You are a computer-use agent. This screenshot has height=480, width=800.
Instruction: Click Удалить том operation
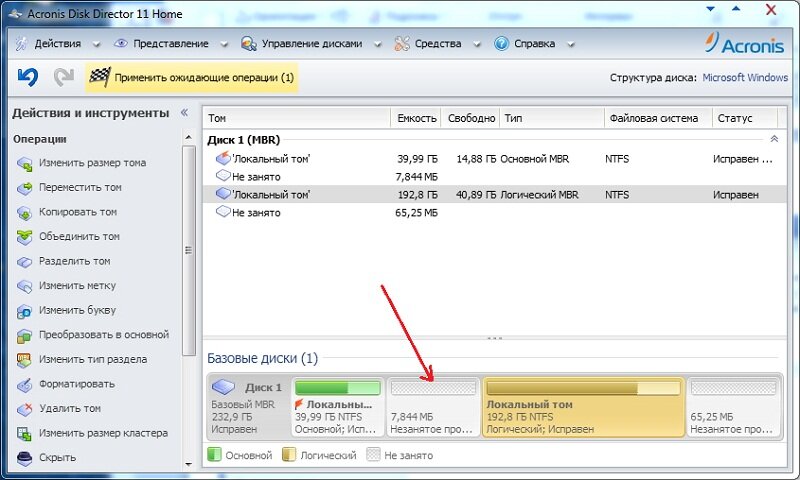(x=70, y=408)
